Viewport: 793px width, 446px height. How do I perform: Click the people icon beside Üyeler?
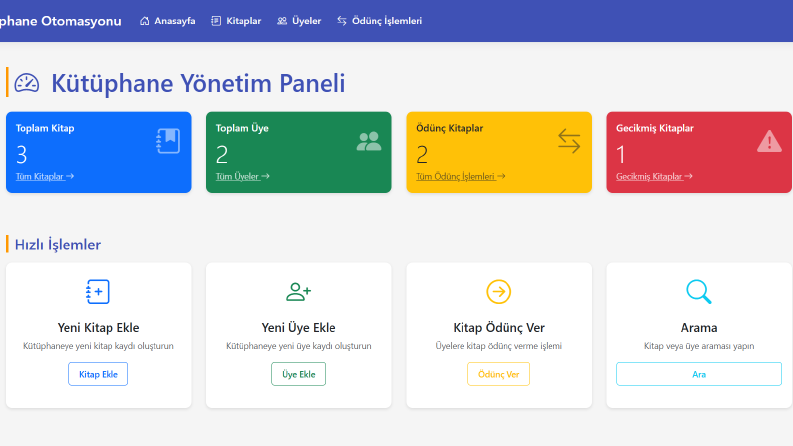pos(282,21)
